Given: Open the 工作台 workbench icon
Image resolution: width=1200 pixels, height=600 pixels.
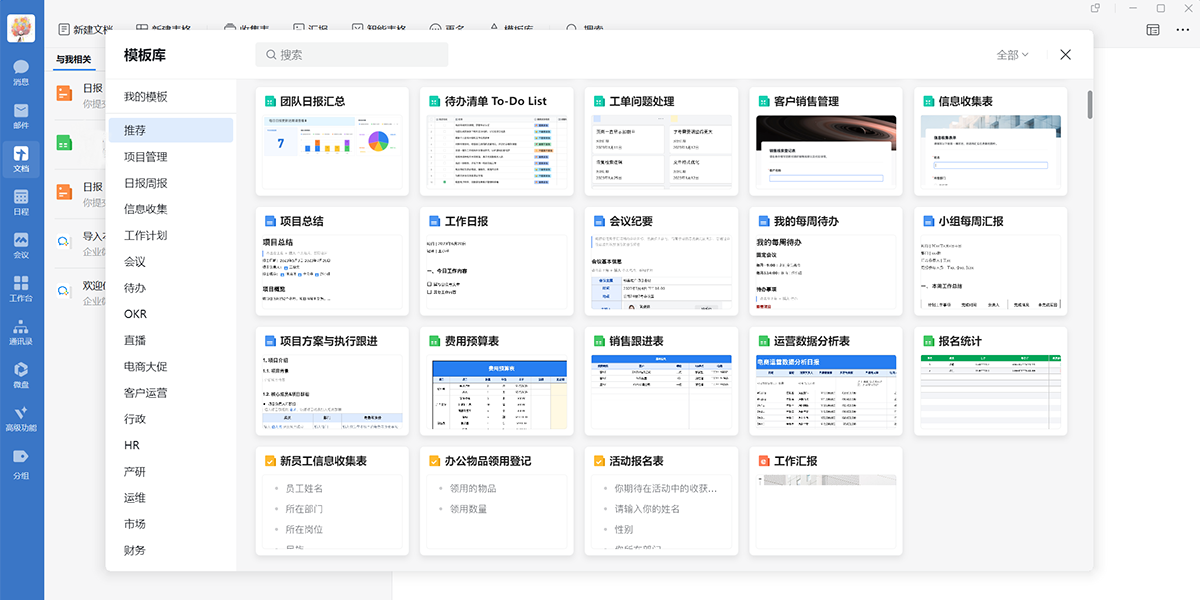Looking at the screenshot, I should coord(21,287).
